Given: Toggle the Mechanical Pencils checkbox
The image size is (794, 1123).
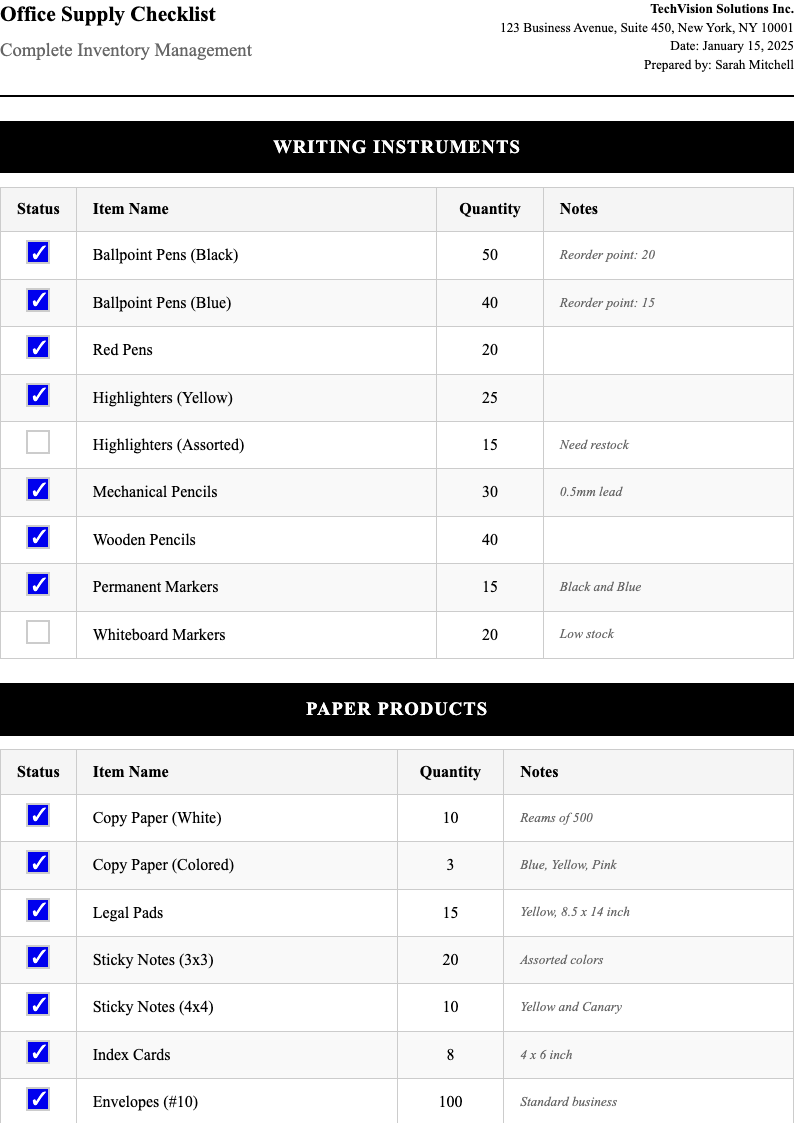Looking at the screenshot, I should pyautogui.click(x=38, y=490).
